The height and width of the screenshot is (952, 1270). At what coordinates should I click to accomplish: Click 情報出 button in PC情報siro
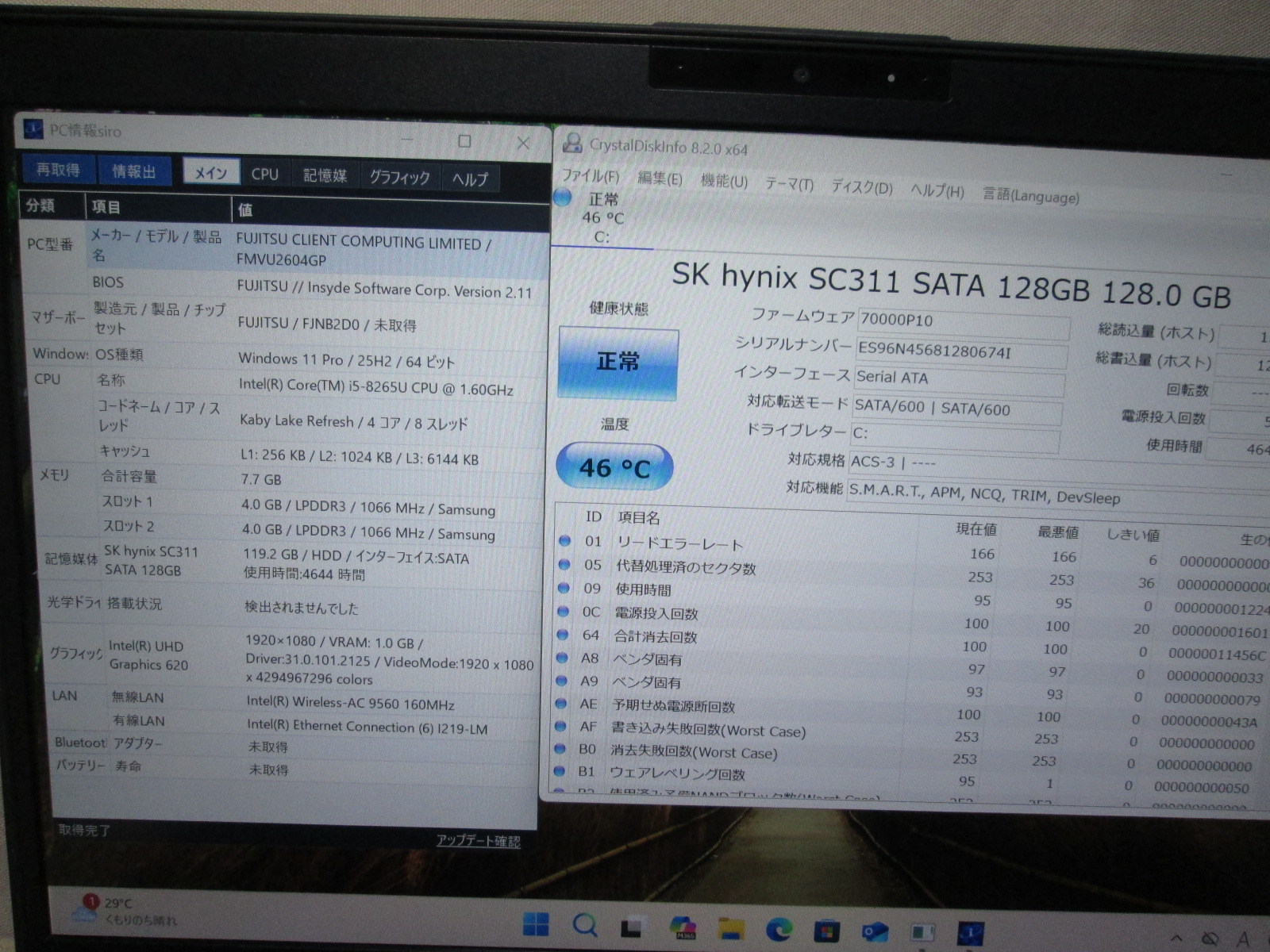click(133, 171)
